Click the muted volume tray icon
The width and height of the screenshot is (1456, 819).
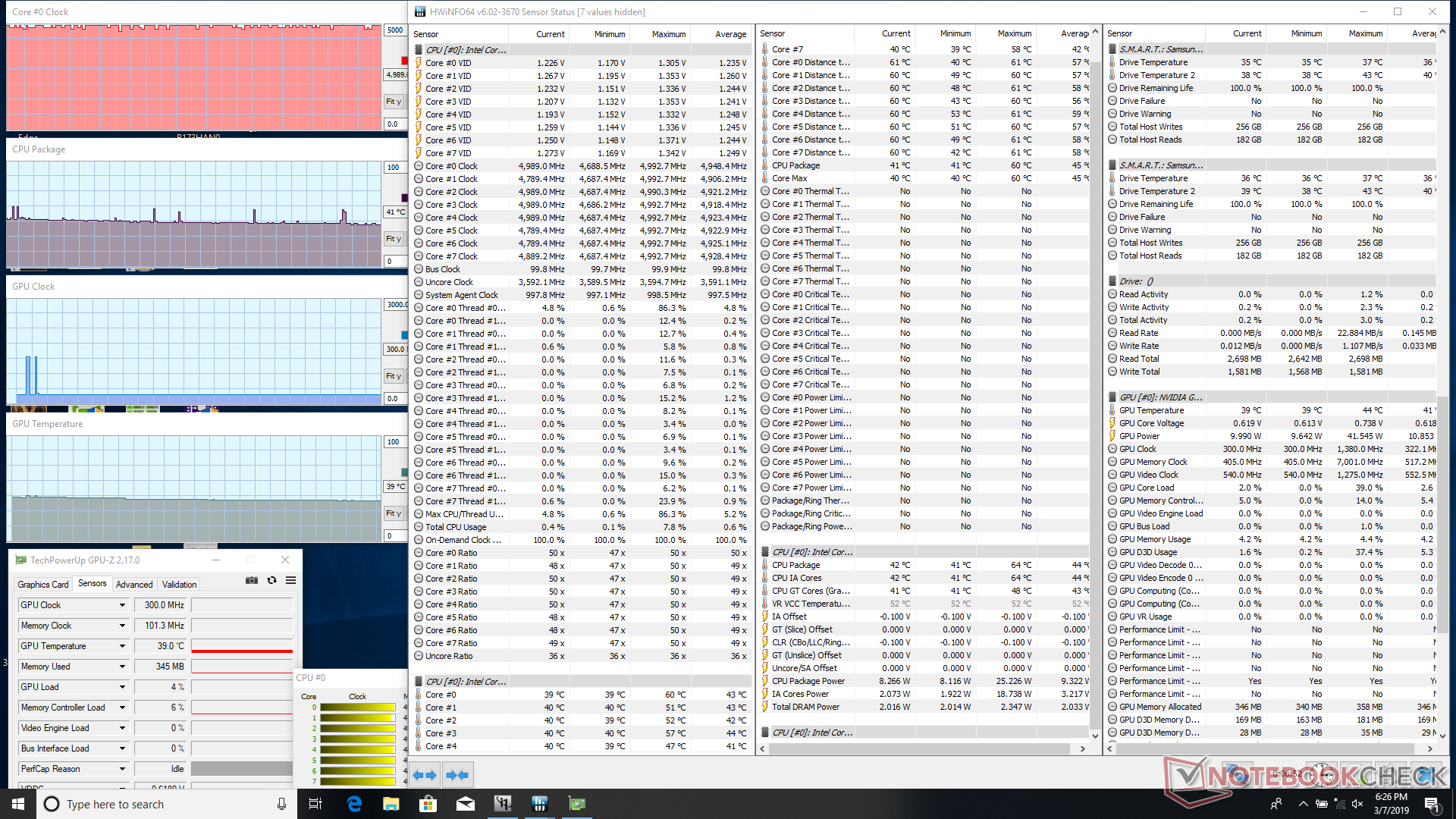[1357, 804]
